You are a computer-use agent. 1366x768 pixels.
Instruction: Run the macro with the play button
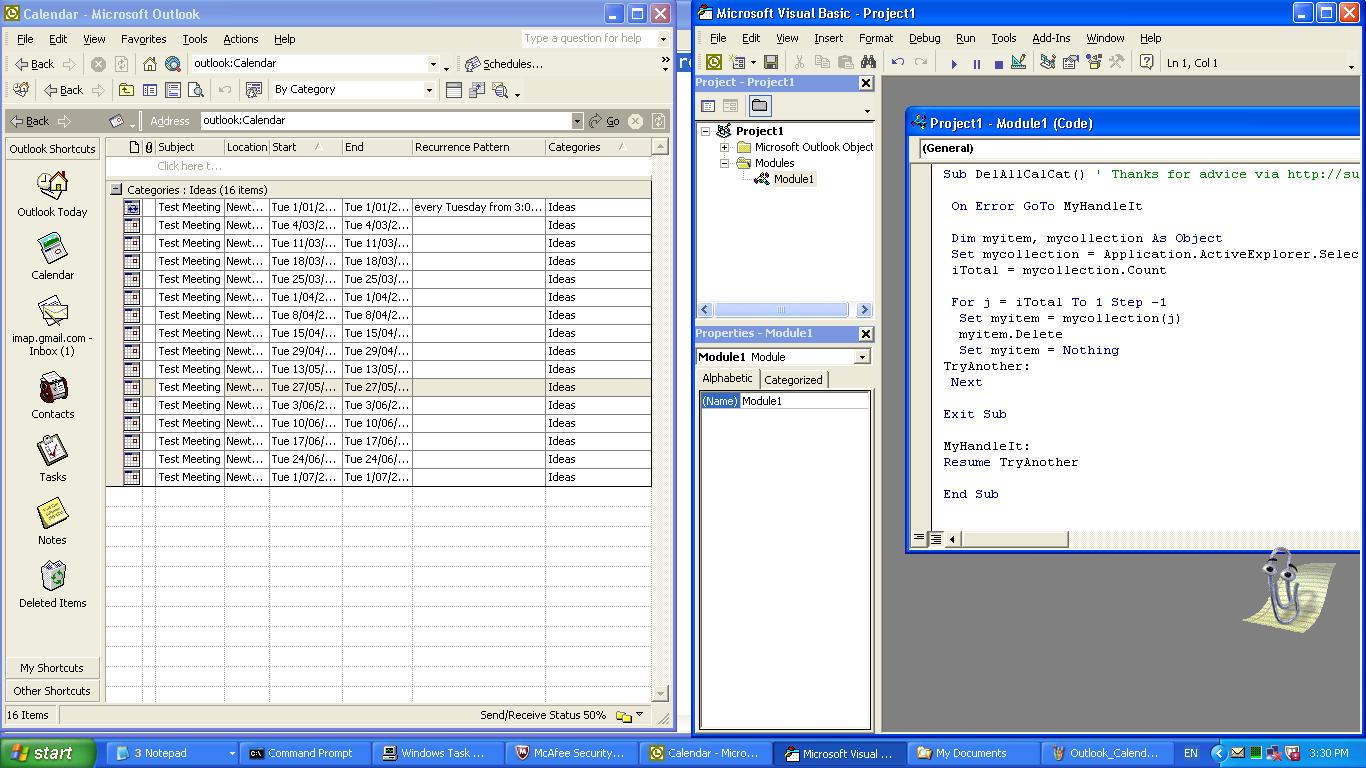(954, 63)
